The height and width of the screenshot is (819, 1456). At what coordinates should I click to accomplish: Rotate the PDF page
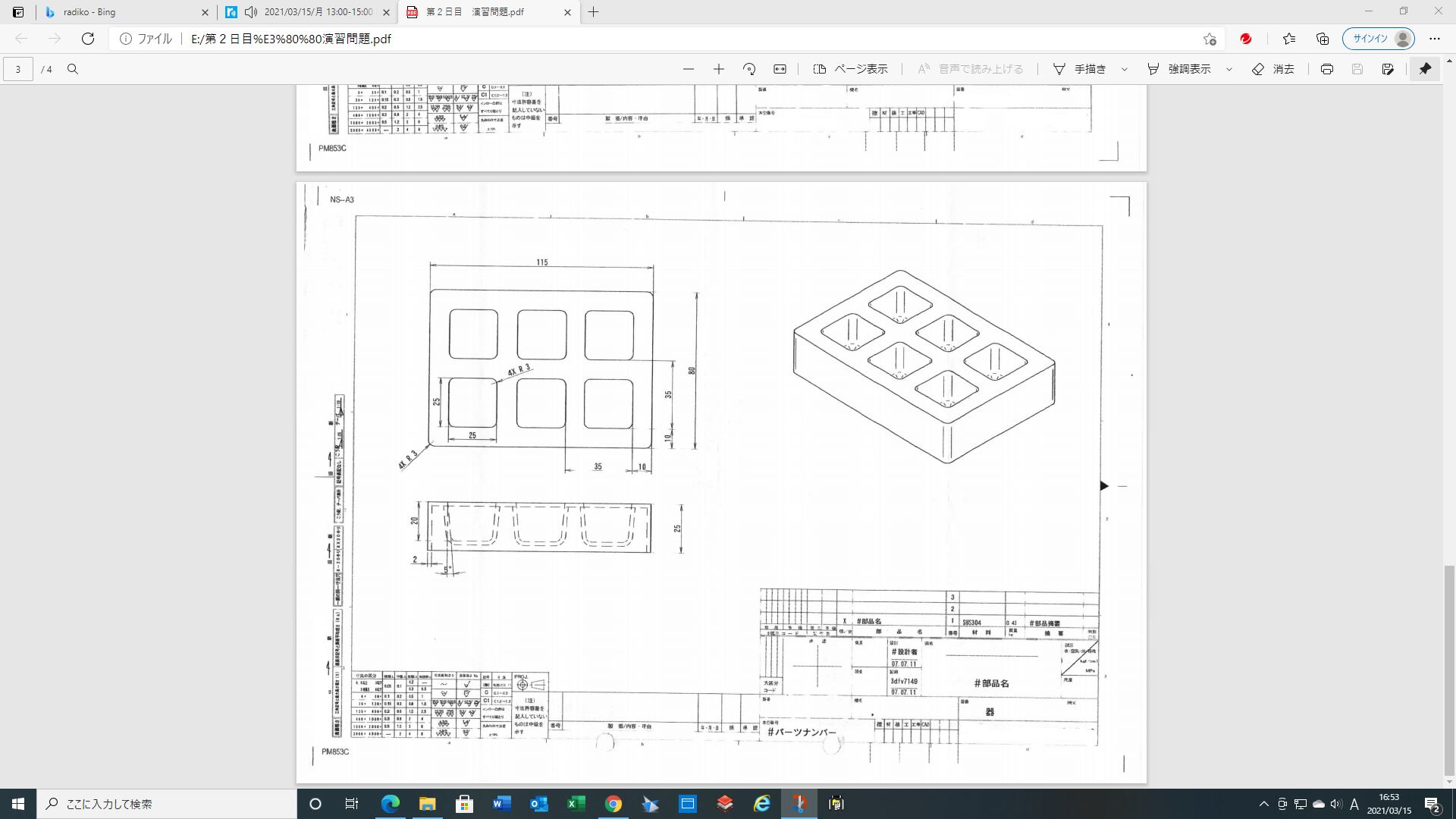click(x=749, y=69)
